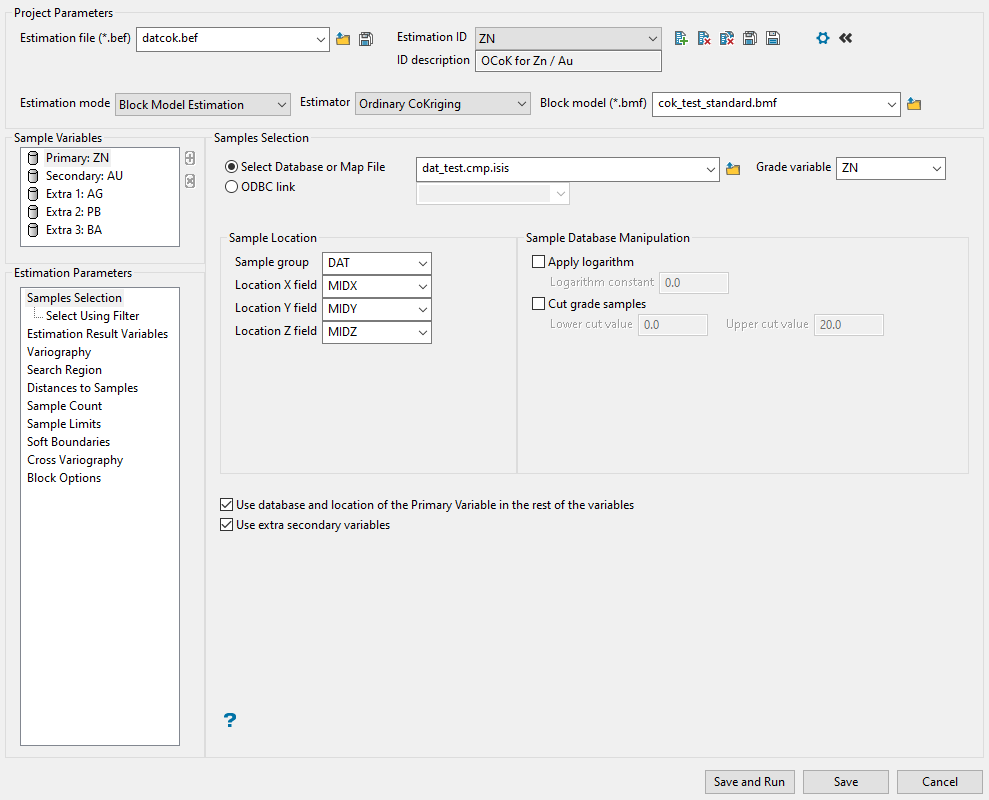
Task: Browse for an estimation .bef file
Action: pos(343,39)
